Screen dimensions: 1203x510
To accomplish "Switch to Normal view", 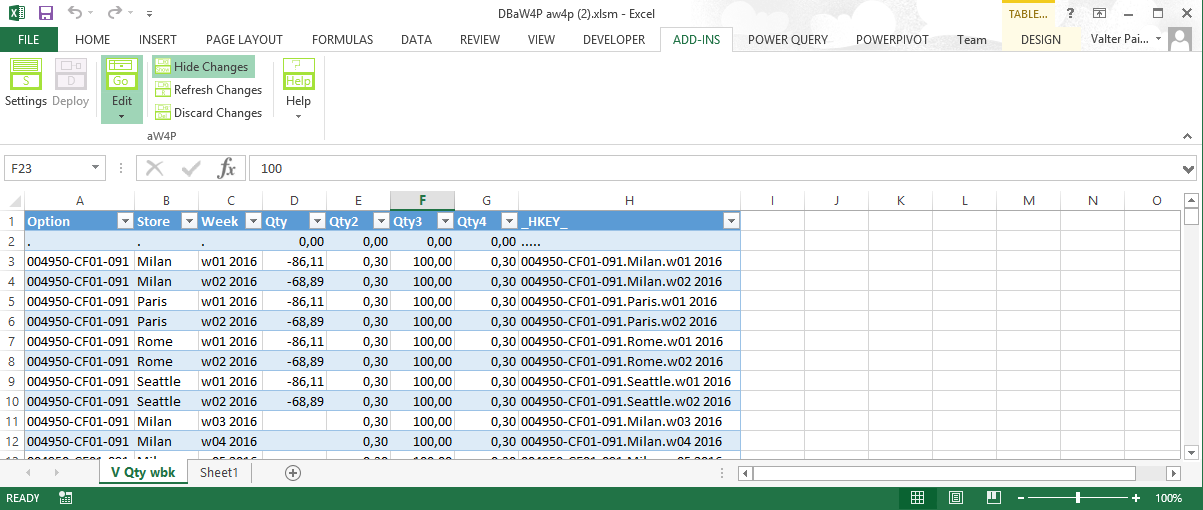I will click(917, 498).
